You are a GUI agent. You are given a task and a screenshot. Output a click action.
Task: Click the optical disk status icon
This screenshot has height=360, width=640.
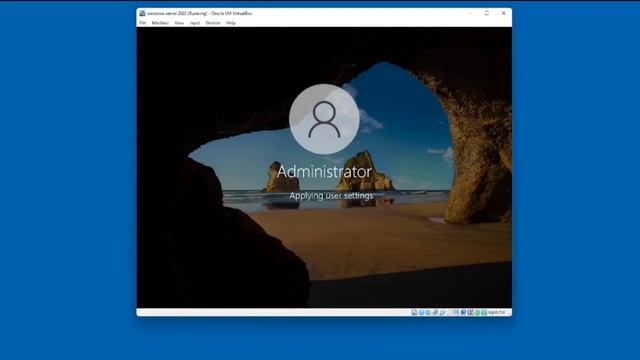(422, 312)
